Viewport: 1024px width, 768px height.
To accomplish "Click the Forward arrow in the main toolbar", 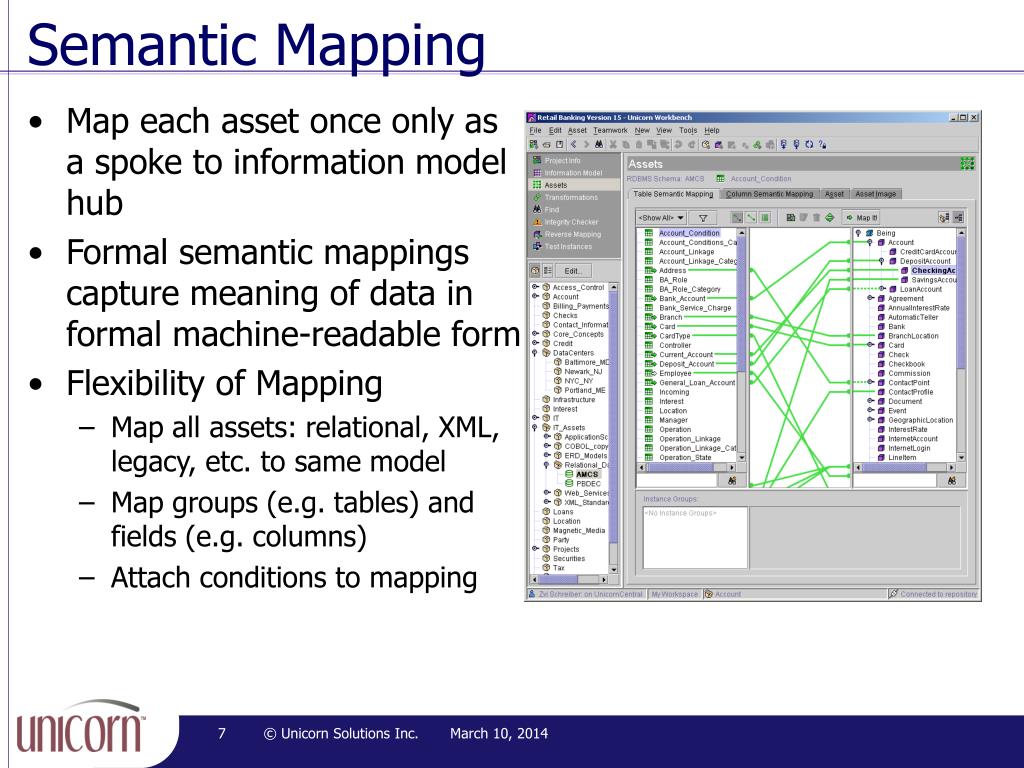I will pyautogui.click(x=586, y=144).
